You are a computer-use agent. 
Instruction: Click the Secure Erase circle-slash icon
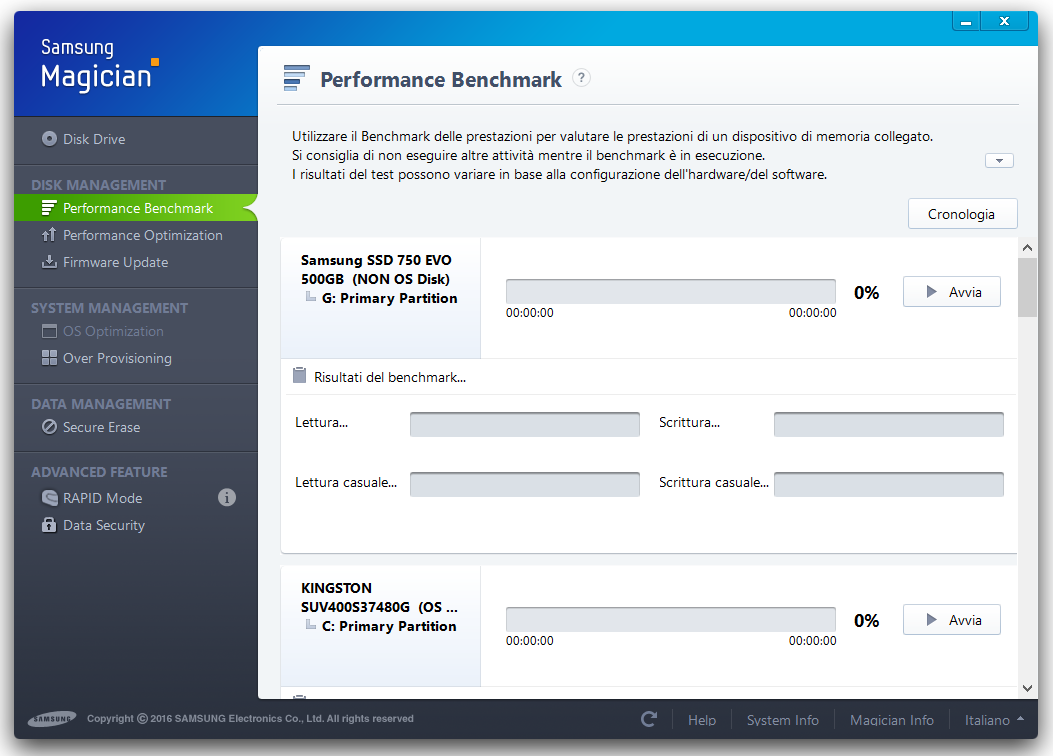(49, 427)
